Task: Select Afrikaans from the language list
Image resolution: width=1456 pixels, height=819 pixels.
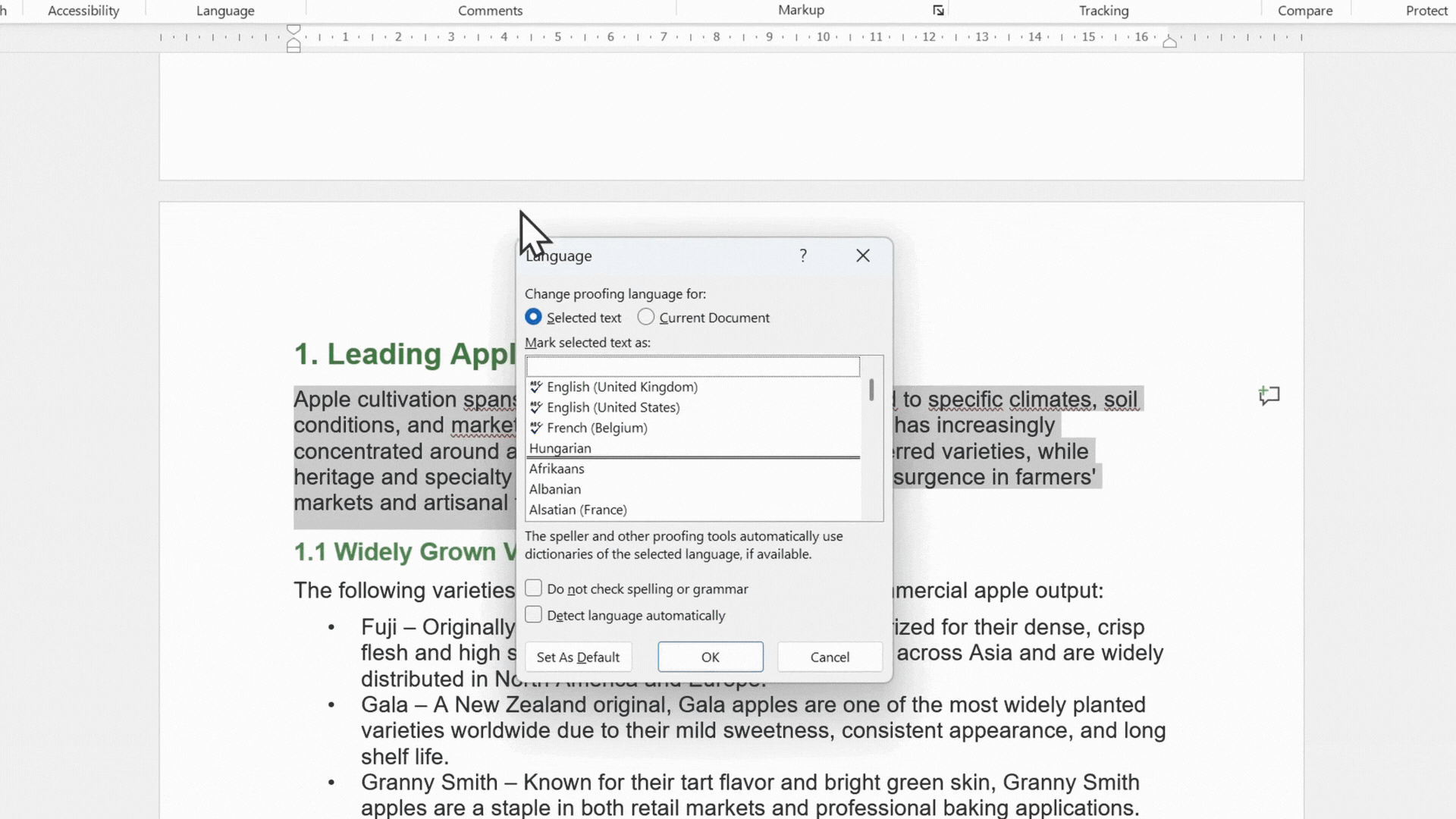Action: pyautogui.click(x=693, y=469)
